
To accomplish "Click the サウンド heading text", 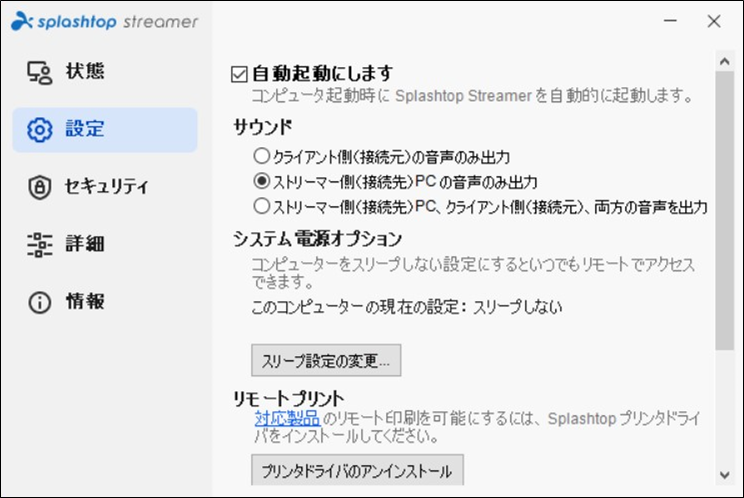I will (262, 127).
